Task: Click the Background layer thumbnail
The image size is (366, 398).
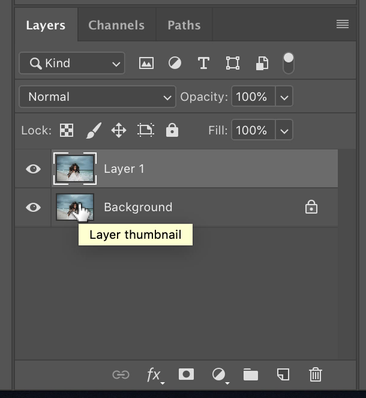Action: pyautogui.click(x=75, y=207)
